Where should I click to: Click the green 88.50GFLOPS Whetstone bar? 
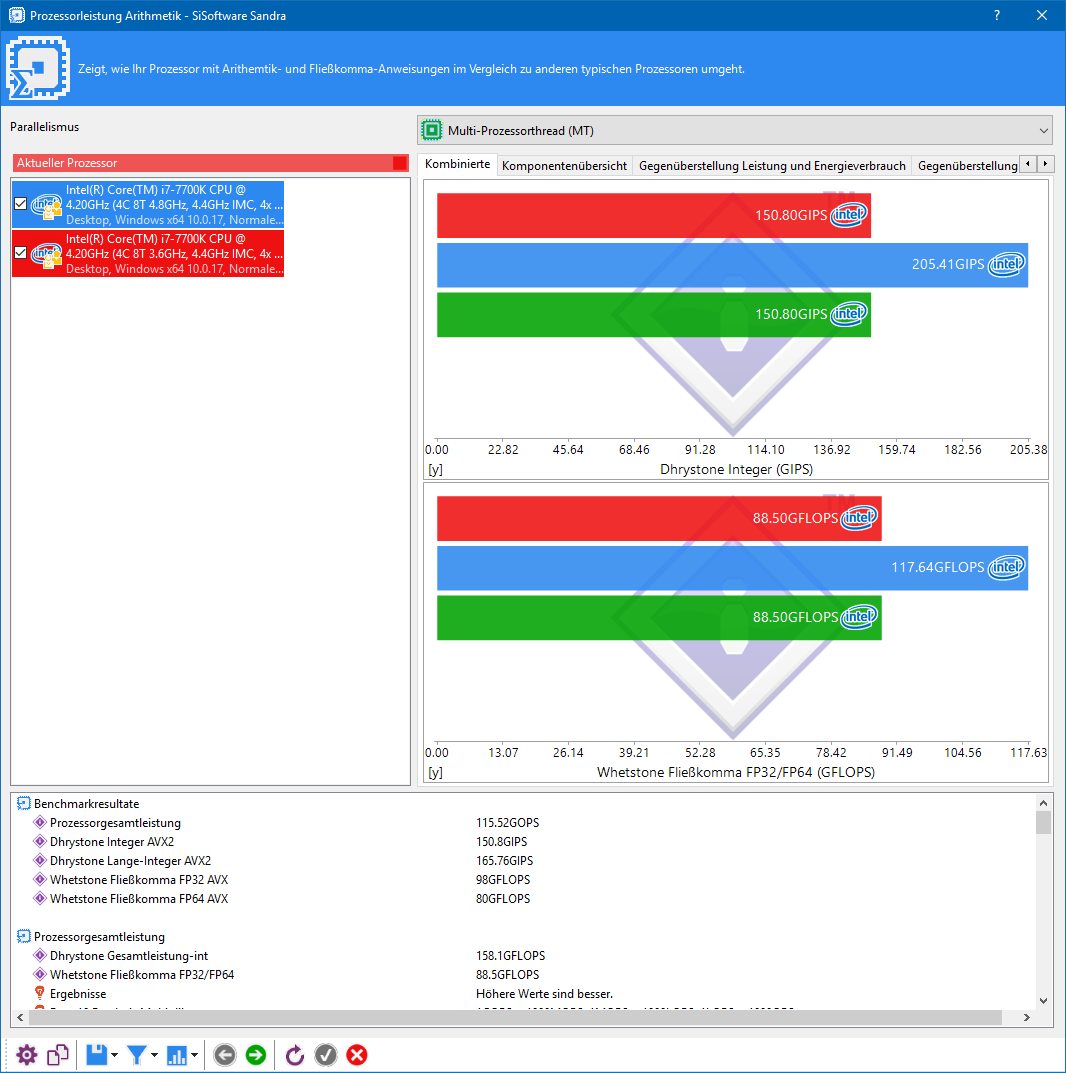pos(659,618)
